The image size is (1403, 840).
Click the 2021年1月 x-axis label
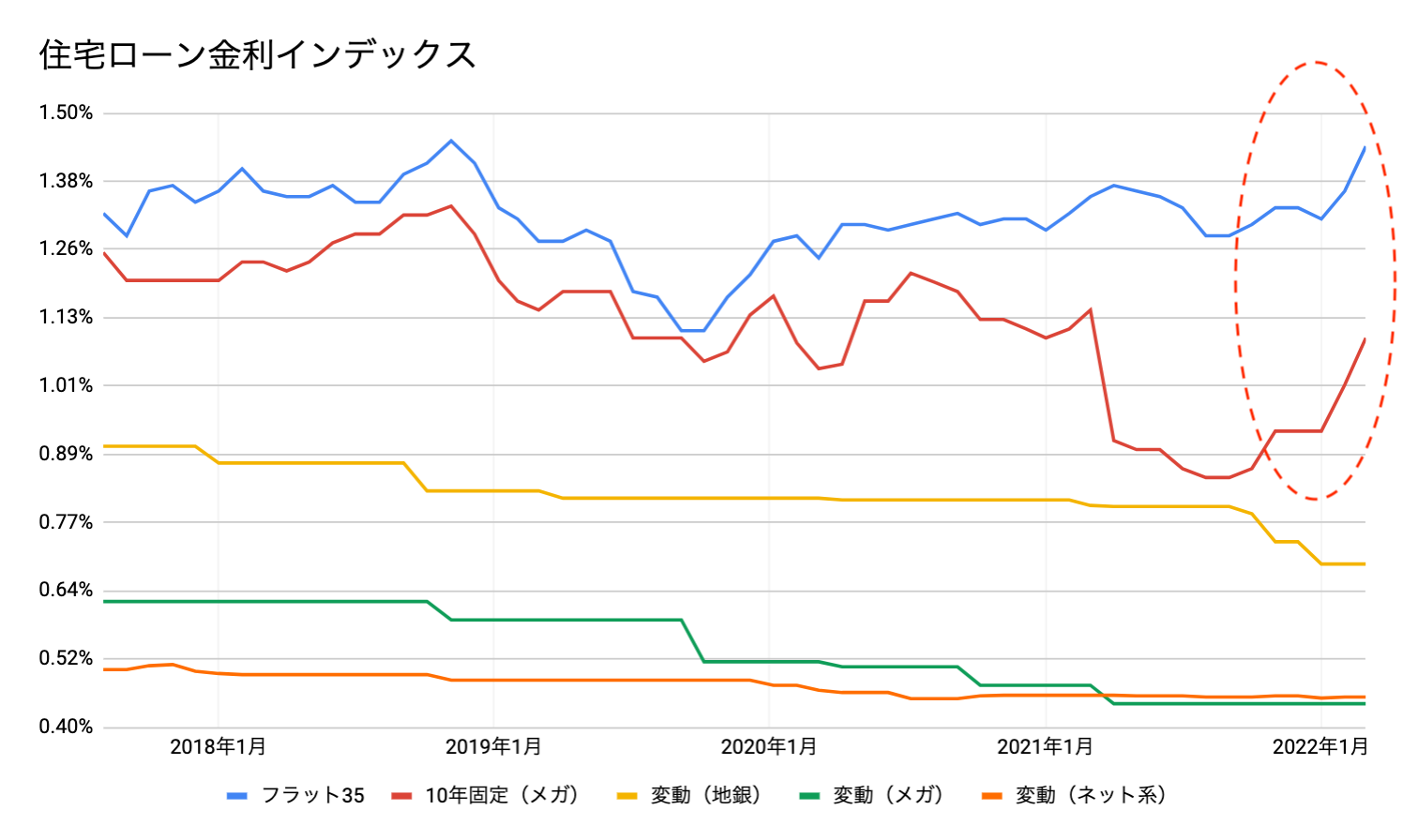pos(1045,747)
